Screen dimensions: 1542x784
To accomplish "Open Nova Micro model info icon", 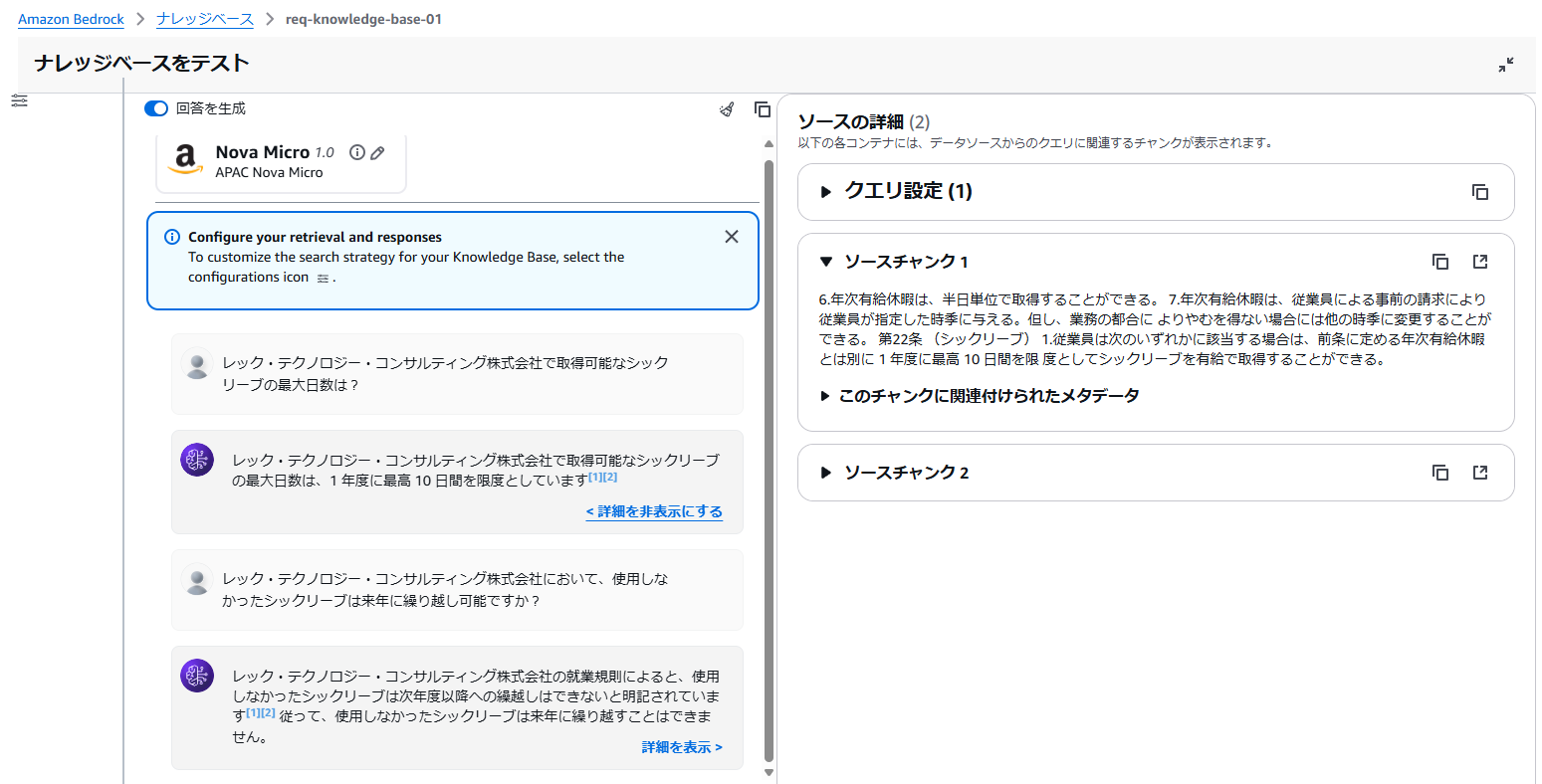I will [x=356, y=152].
